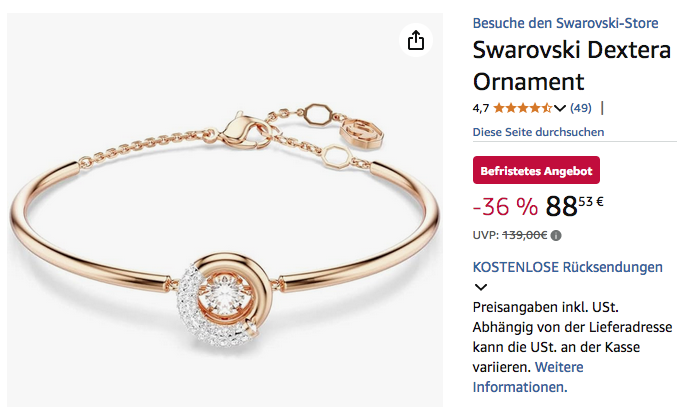Open the 49 customer reviews link
Image resolution: width=687 pixels, height=407 pixels.
581,108
